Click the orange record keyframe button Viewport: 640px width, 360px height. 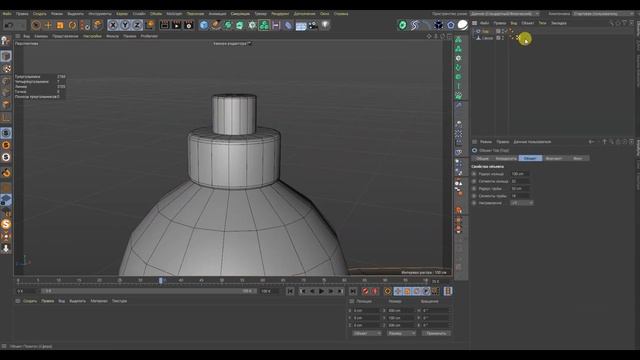(365, 291)
